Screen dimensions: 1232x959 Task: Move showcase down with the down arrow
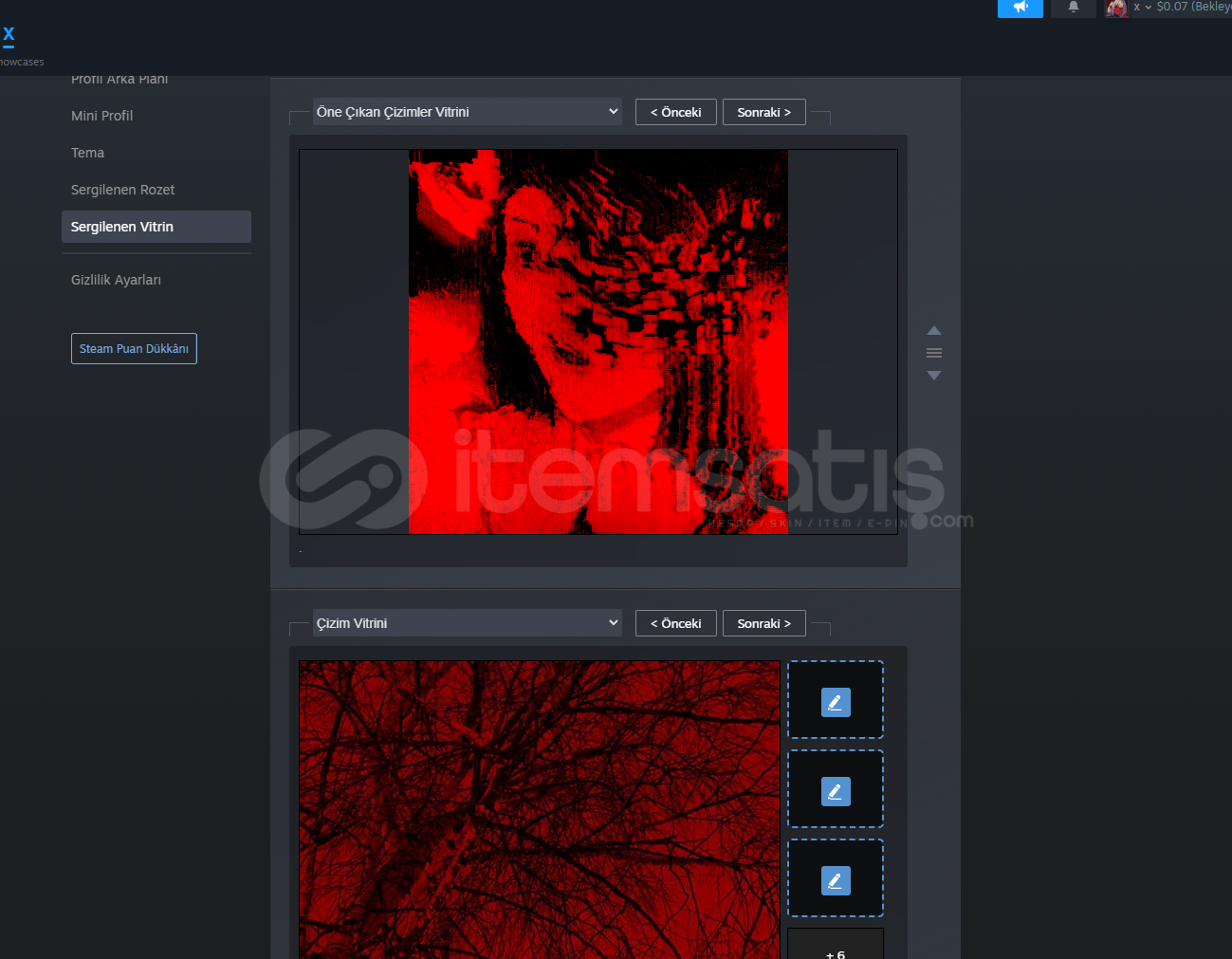[934, 376]
